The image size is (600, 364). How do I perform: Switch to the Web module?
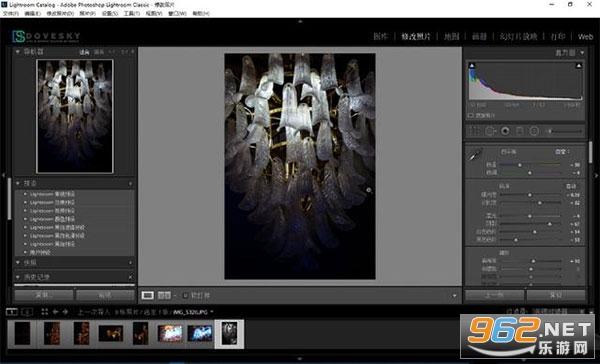tap(585, 37)
